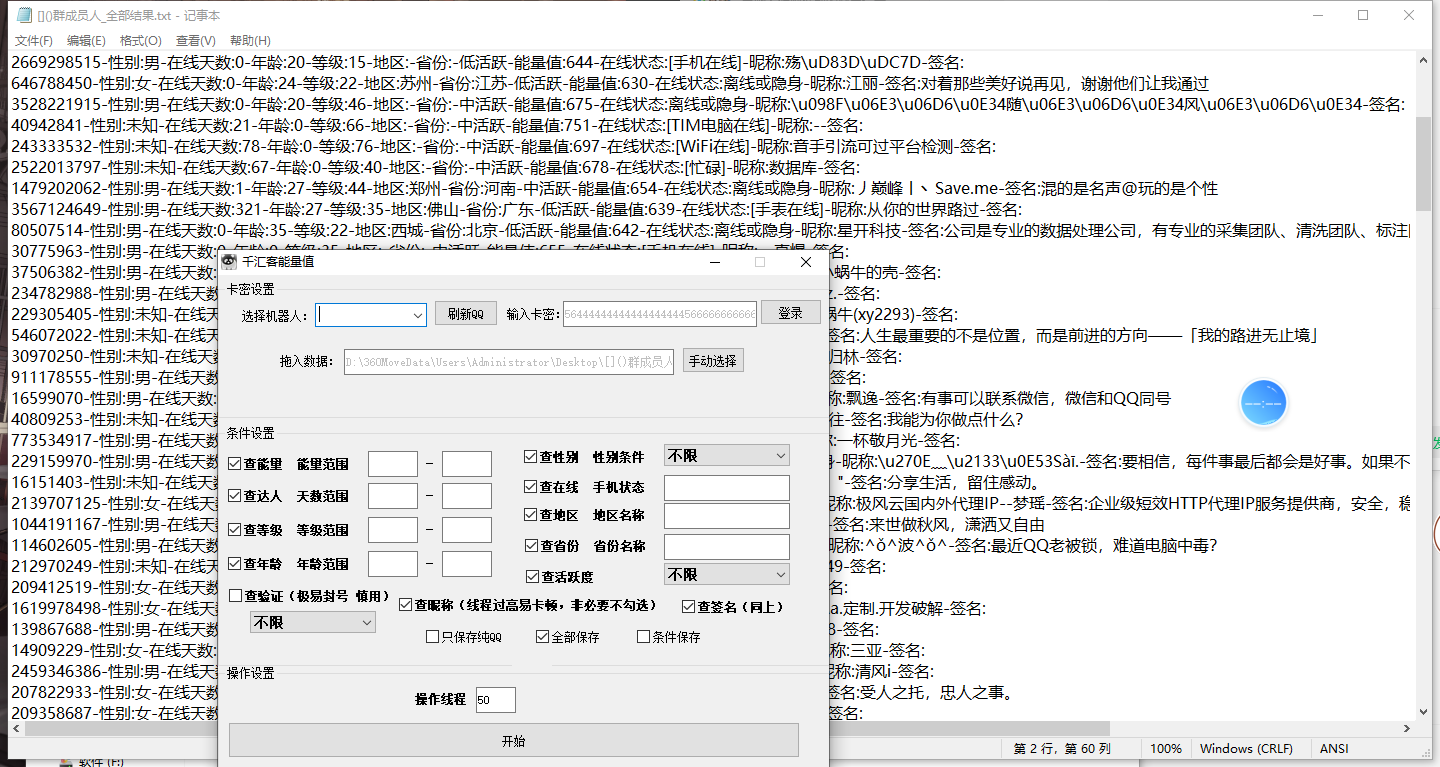Click the line starting with 1479202062
Screen dimensions: 1440x767
tap(615, 188)
